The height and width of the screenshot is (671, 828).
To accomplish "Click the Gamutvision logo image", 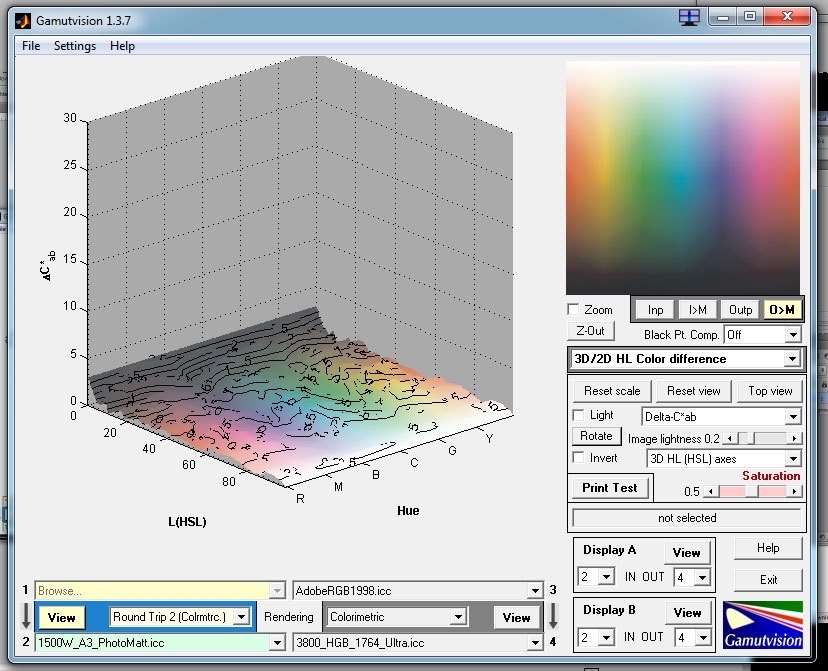I will (763, 625).
